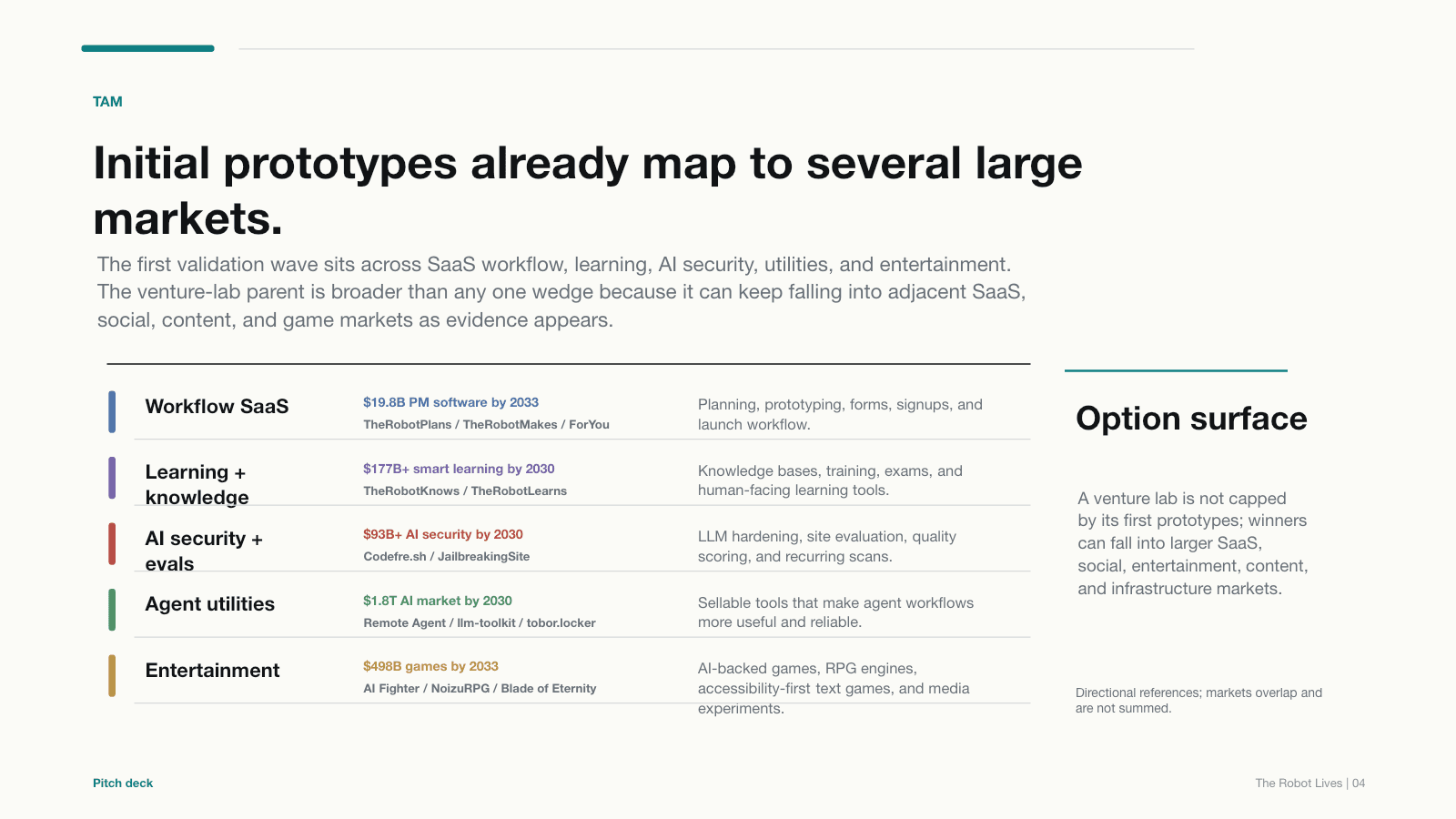This screenshot has height=819, width=1456.
Task: Click the Remote Agent / llm-toolkit / tobor.locker line
Action: 480,622
